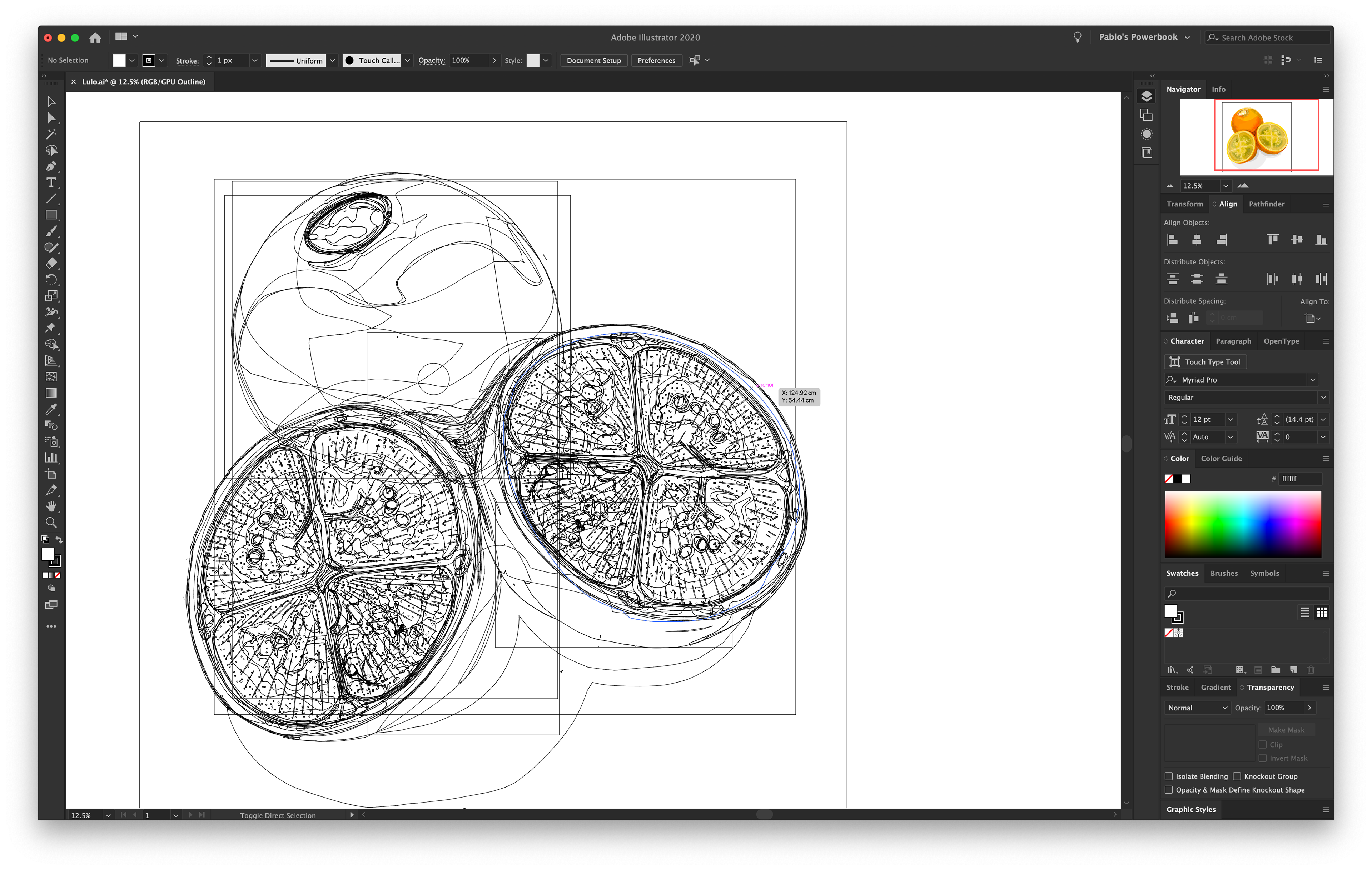Click the Document Setup button
This screenshot has height=870, width=1372.
[593, 60]
